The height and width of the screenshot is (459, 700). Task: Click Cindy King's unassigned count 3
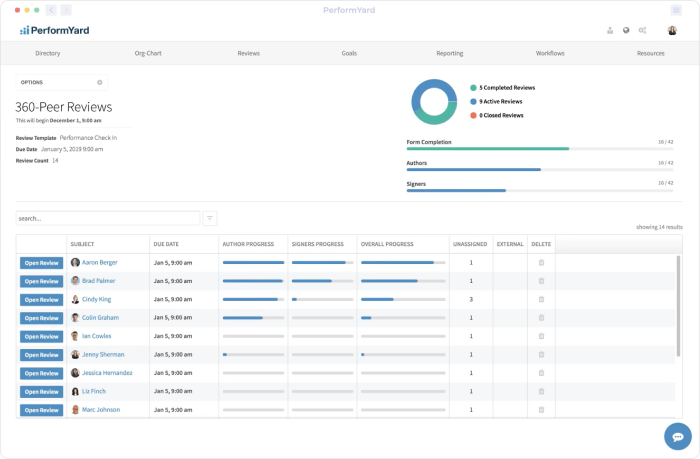point(471,299)
